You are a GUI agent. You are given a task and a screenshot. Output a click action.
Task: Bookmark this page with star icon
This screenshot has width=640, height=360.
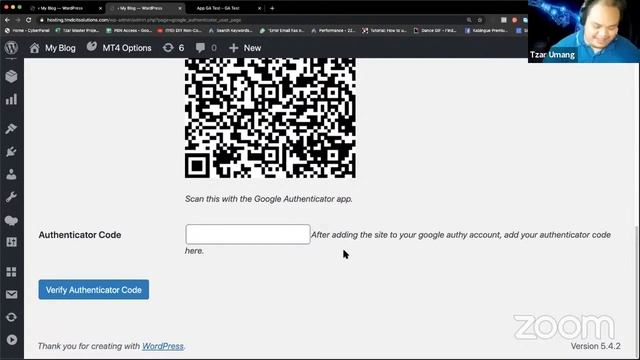480,20
